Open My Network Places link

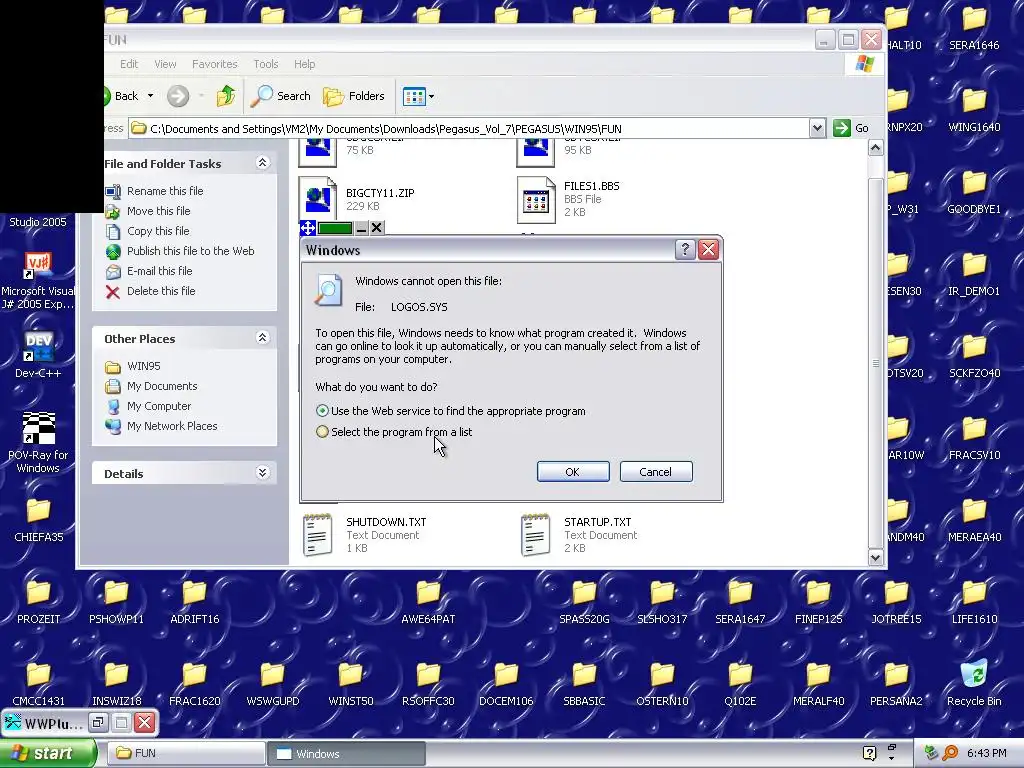(172, 426)
